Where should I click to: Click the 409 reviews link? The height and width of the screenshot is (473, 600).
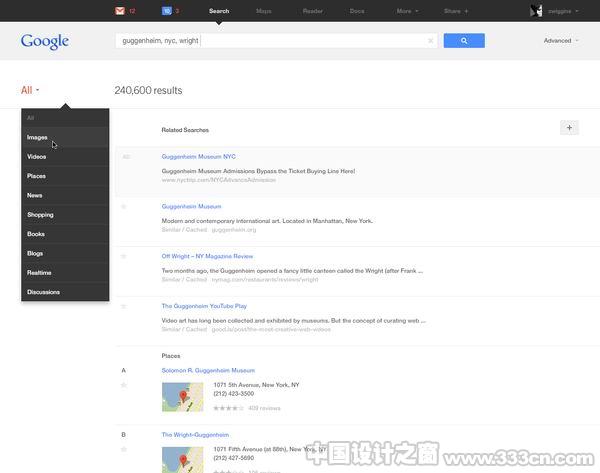click(264, 408)
